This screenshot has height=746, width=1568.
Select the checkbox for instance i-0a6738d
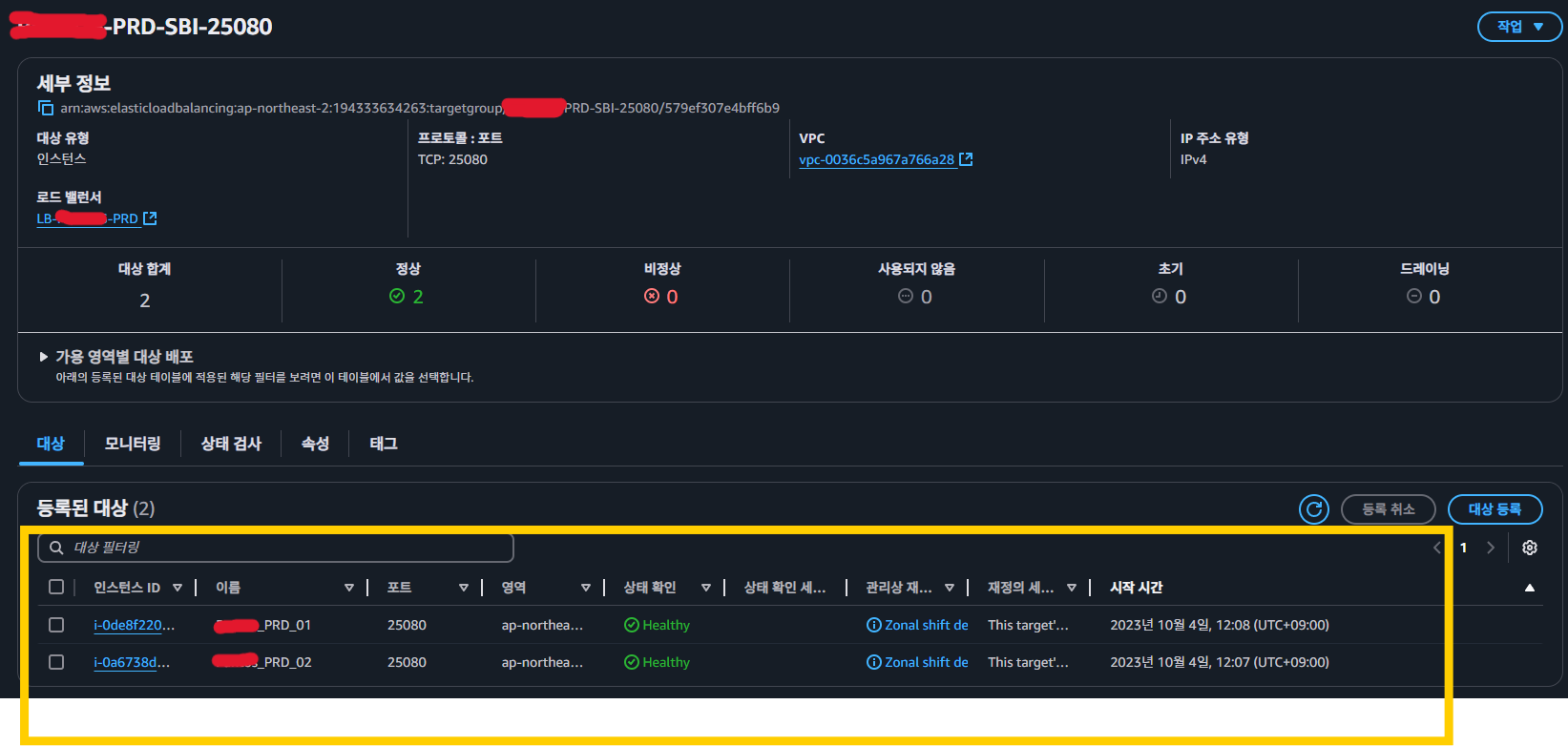coord(56,662)
